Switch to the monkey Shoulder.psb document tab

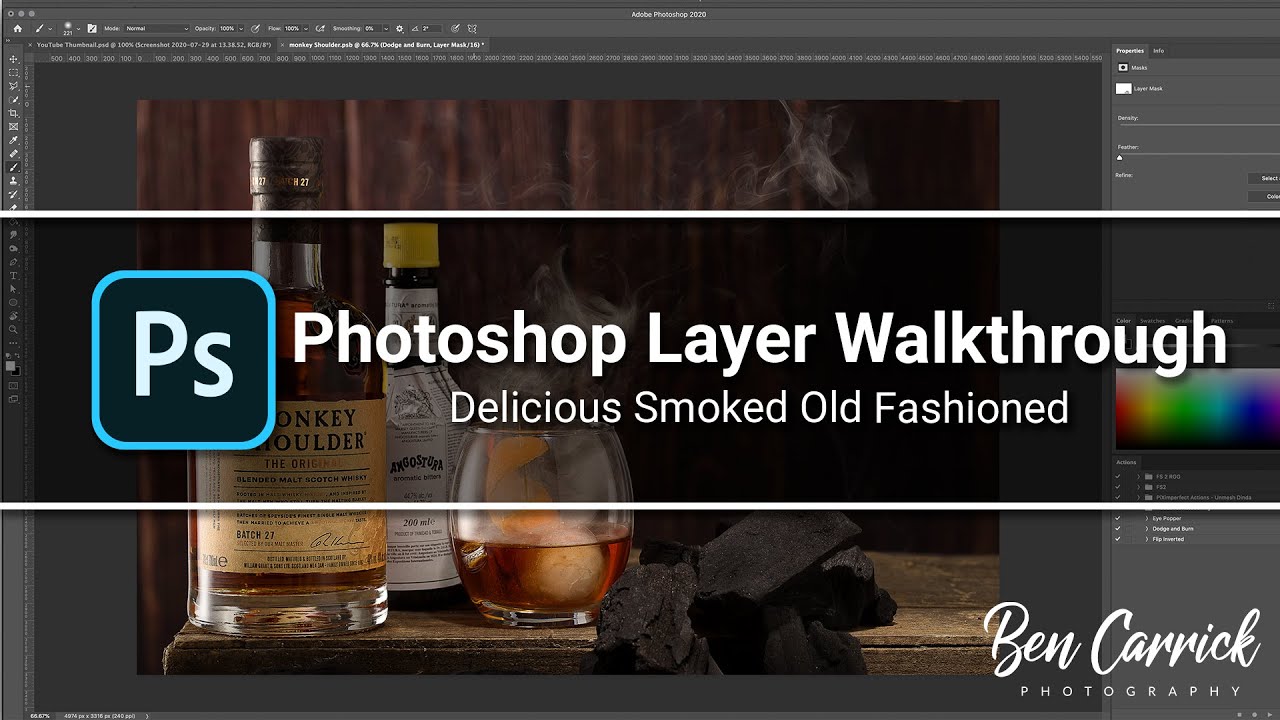pyautogui.click(x=387, y=45)
